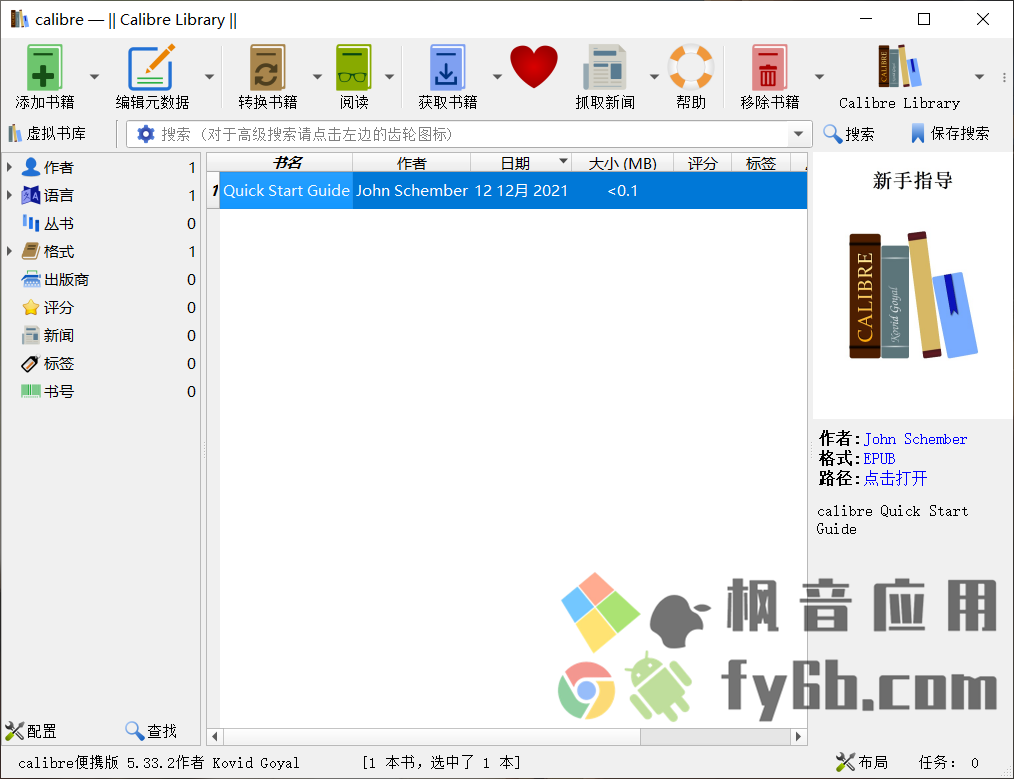Open Fetch news (抓取新闻) icon
1014x779 pixels.
coord(605,68)
